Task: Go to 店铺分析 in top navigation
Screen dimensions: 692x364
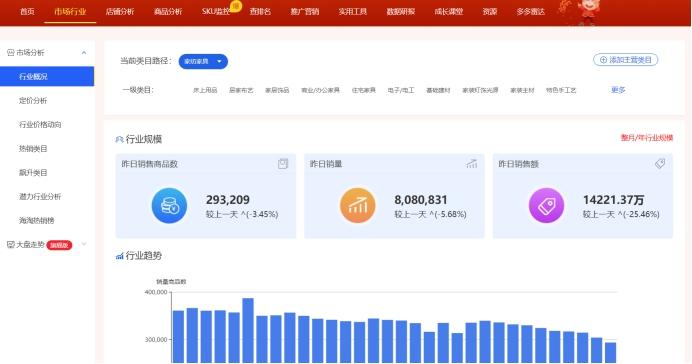Action: tap(120, 12)
